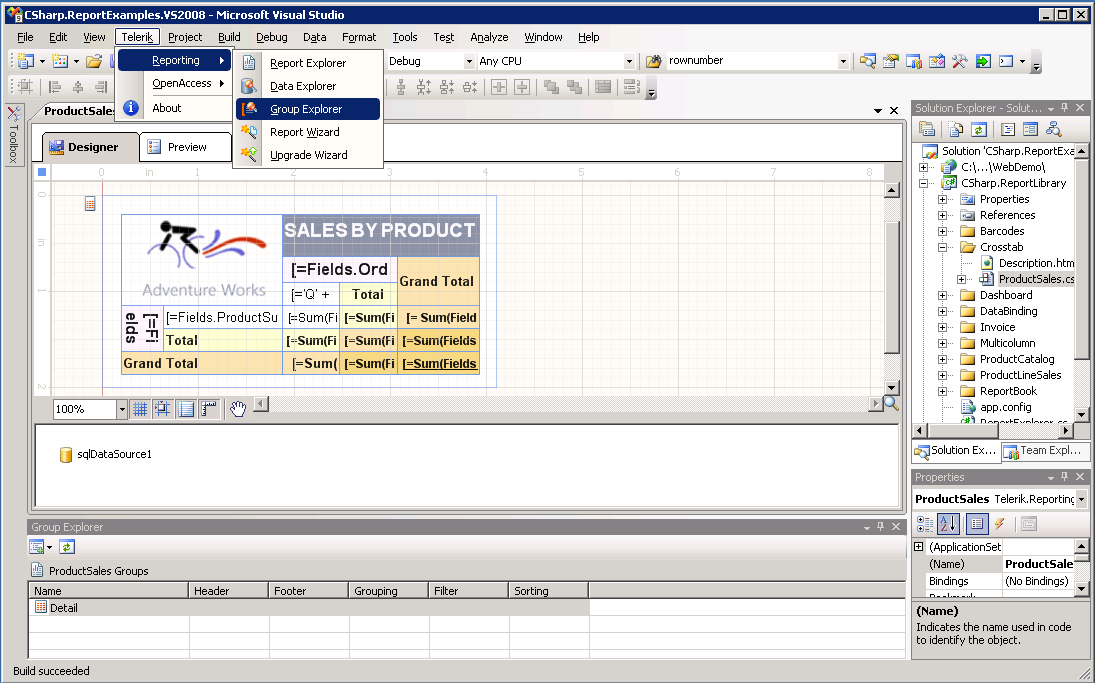The image size is (1095, 683).
Task: Click the New Project toolbar icon
Action: pyautogui.click(x=26, y=61)
